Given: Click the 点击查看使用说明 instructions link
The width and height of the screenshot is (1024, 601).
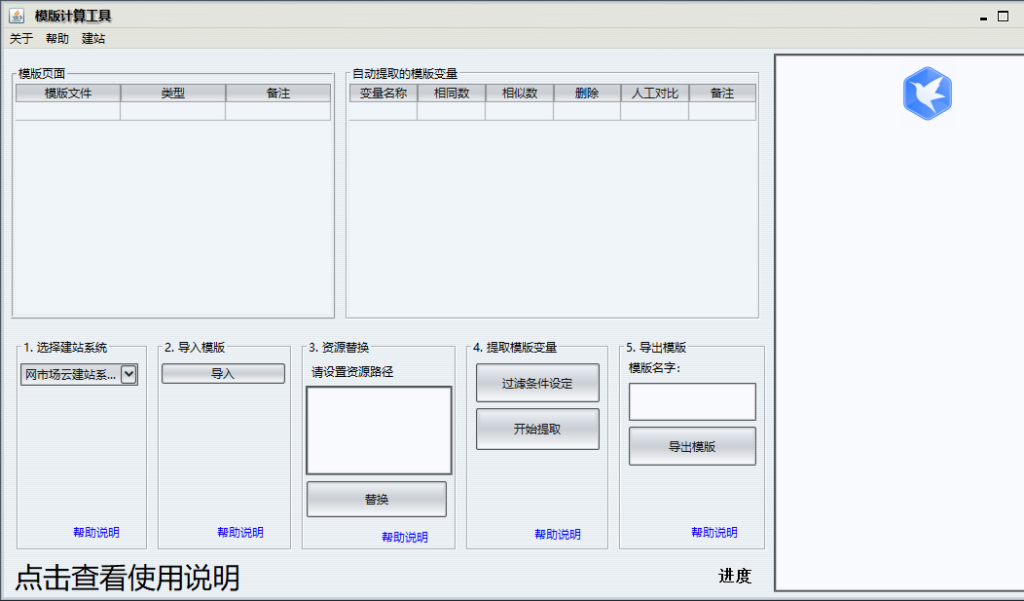Looking at the screenshot, I should (119, 580).
